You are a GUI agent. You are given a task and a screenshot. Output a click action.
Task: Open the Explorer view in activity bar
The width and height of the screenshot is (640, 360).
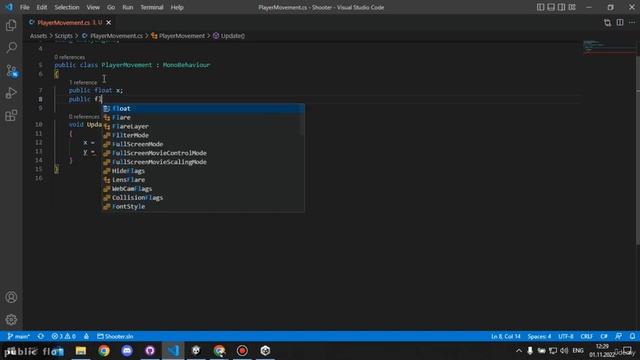pos(11,25)
